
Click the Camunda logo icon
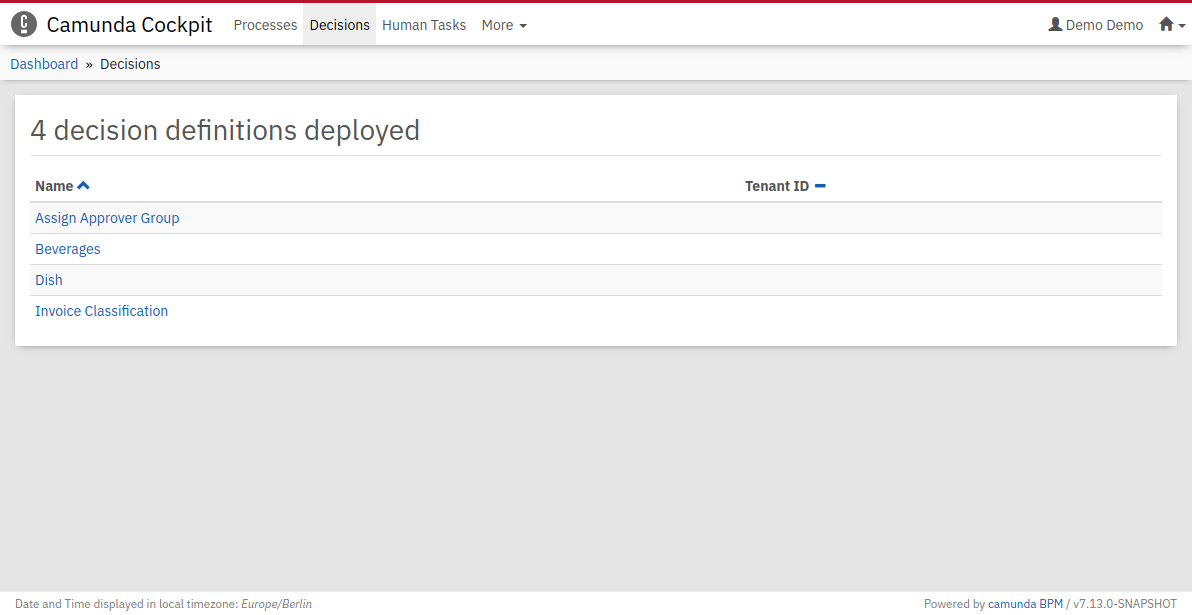click(x=24, y=25)
